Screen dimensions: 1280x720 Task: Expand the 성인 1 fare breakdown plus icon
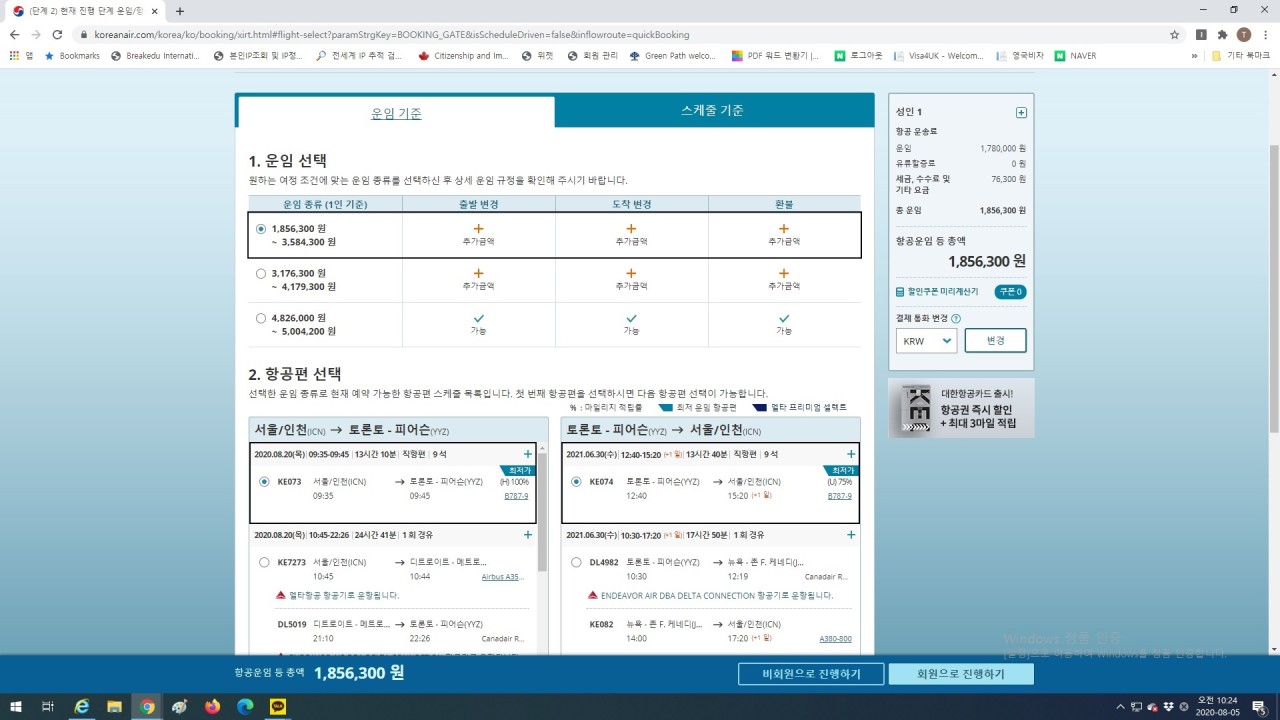click(1020, 113)
